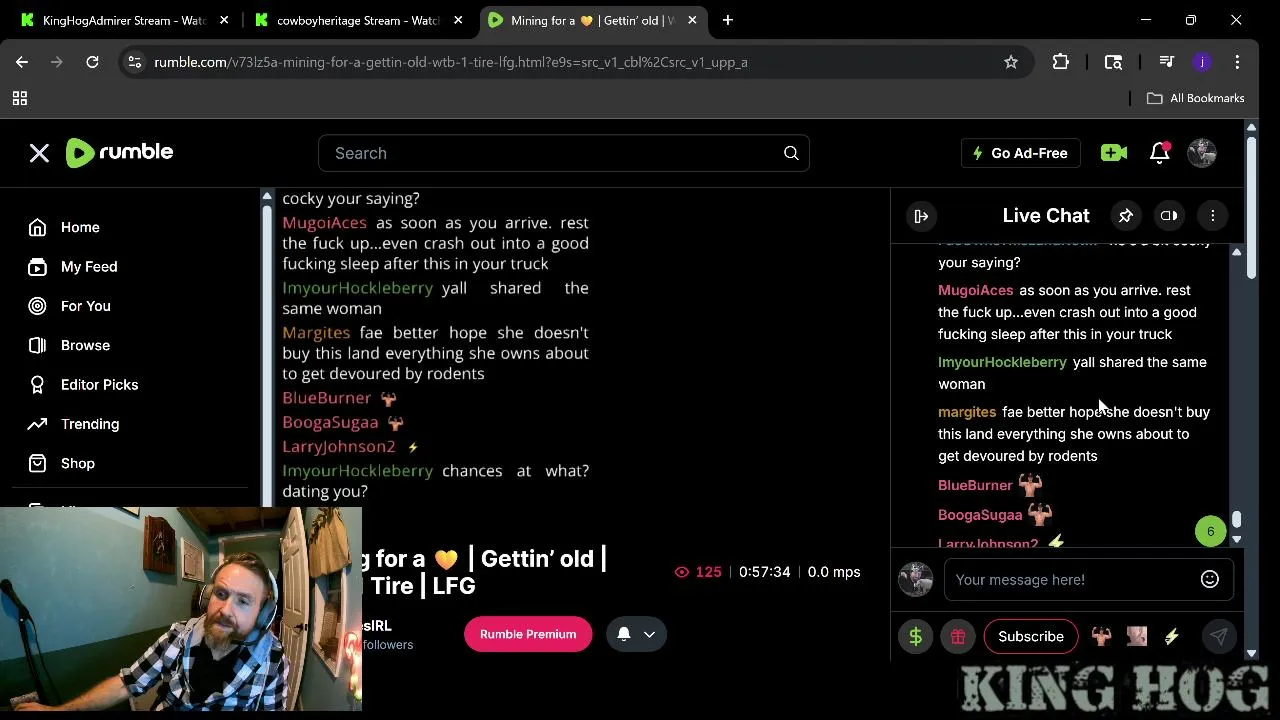Click the chat overlay scrollbar up arrow
Screen dimensions: 1280x720
[x=266, y=197]
